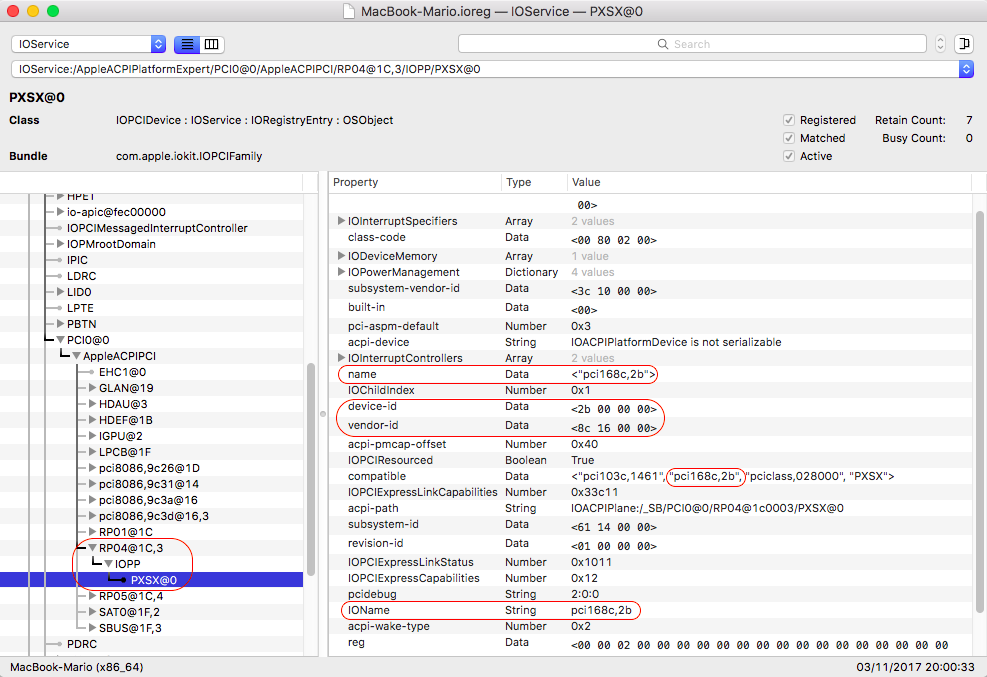Select the IGPU@2 tree entry
987x677 pixels.
(120, 436)
